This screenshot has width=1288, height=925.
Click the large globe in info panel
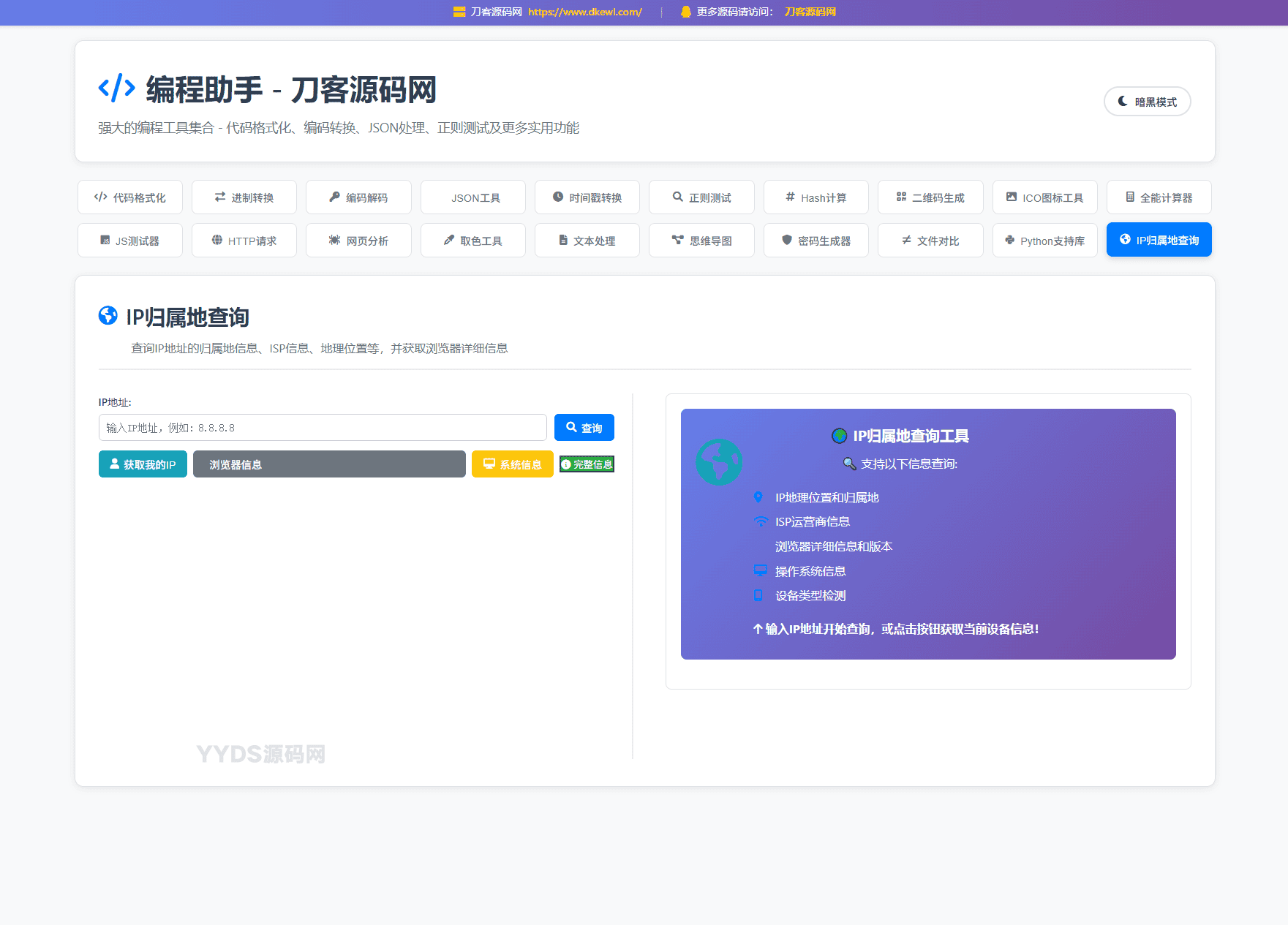(719, 462)
